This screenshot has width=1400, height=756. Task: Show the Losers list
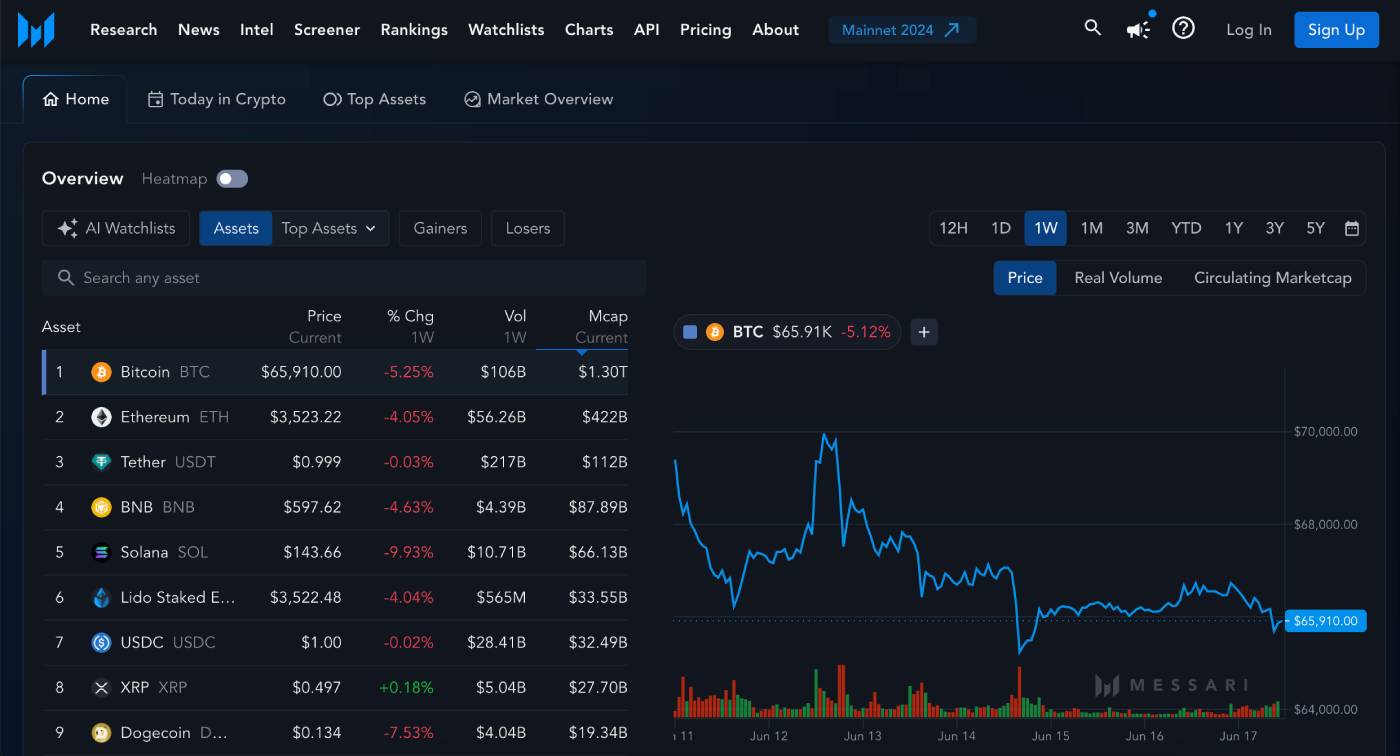(528, 228)
